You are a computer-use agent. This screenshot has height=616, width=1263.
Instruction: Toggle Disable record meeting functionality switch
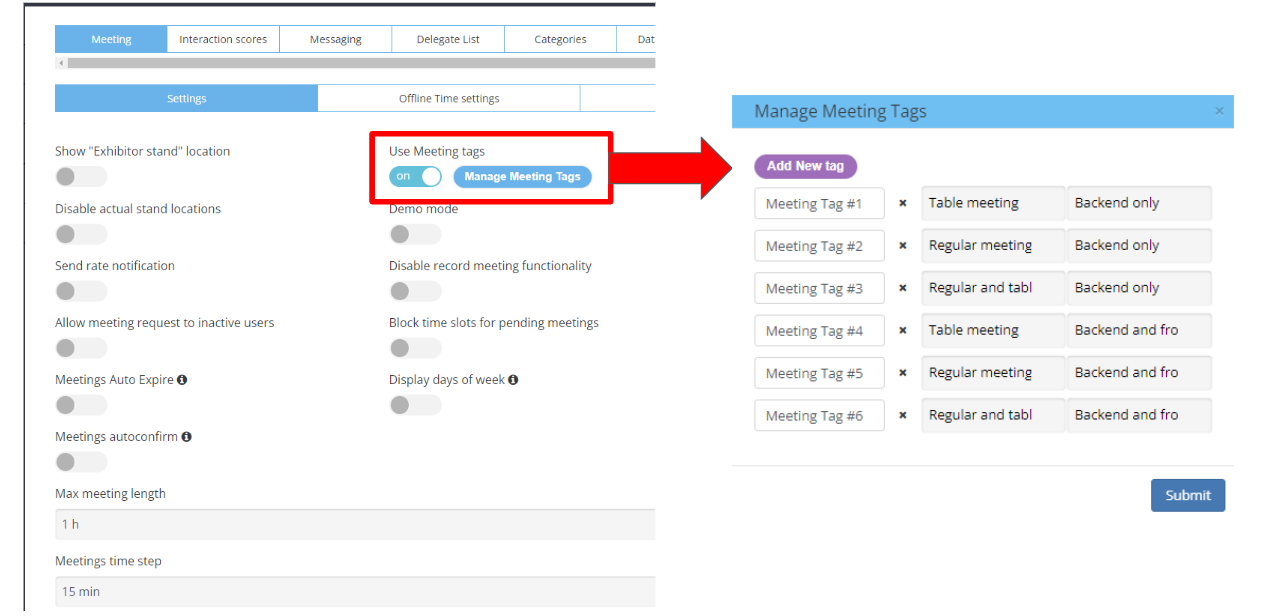pos(415,291)
